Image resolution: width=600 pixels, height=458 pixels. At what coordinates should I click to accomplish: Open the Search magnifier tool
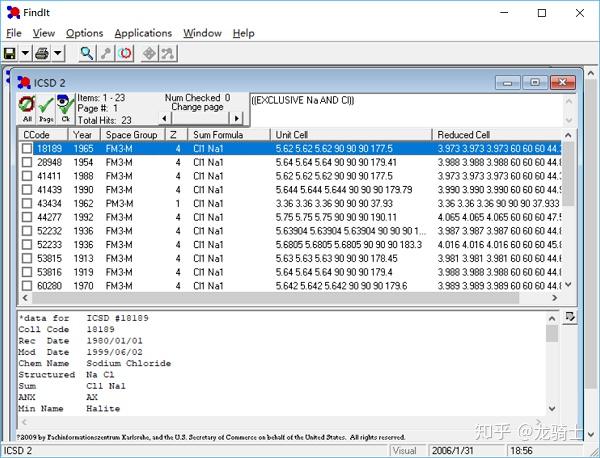tap(87, 53)
